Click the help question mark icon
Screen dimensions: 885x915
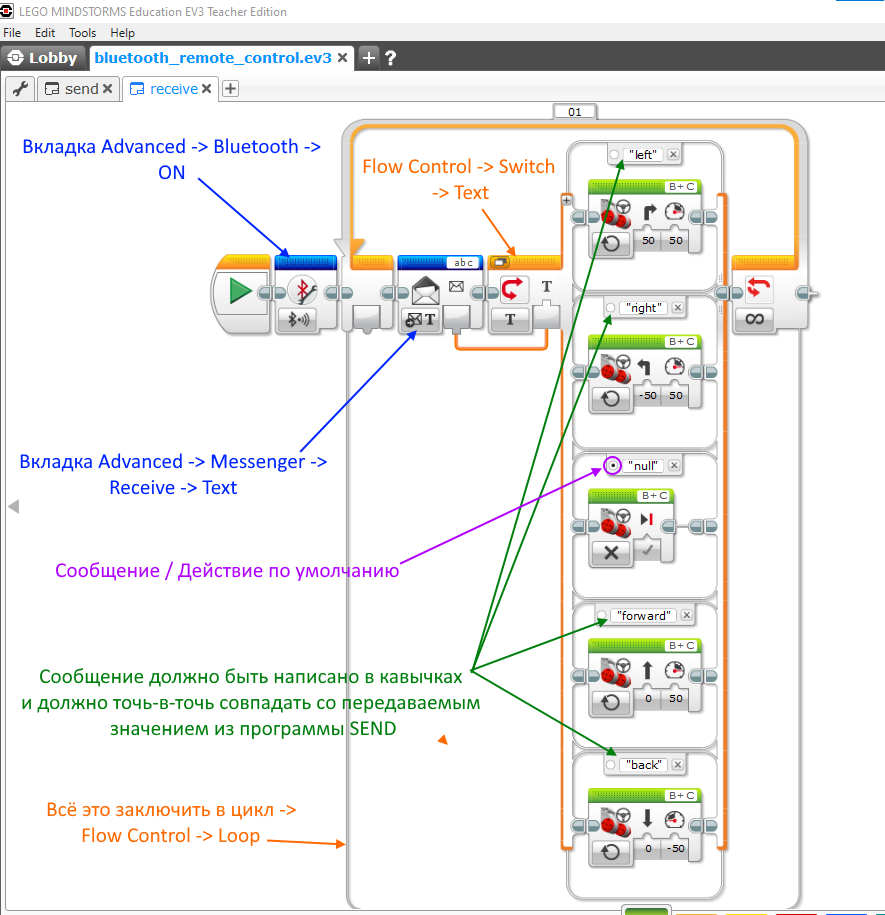coord(390,58)
